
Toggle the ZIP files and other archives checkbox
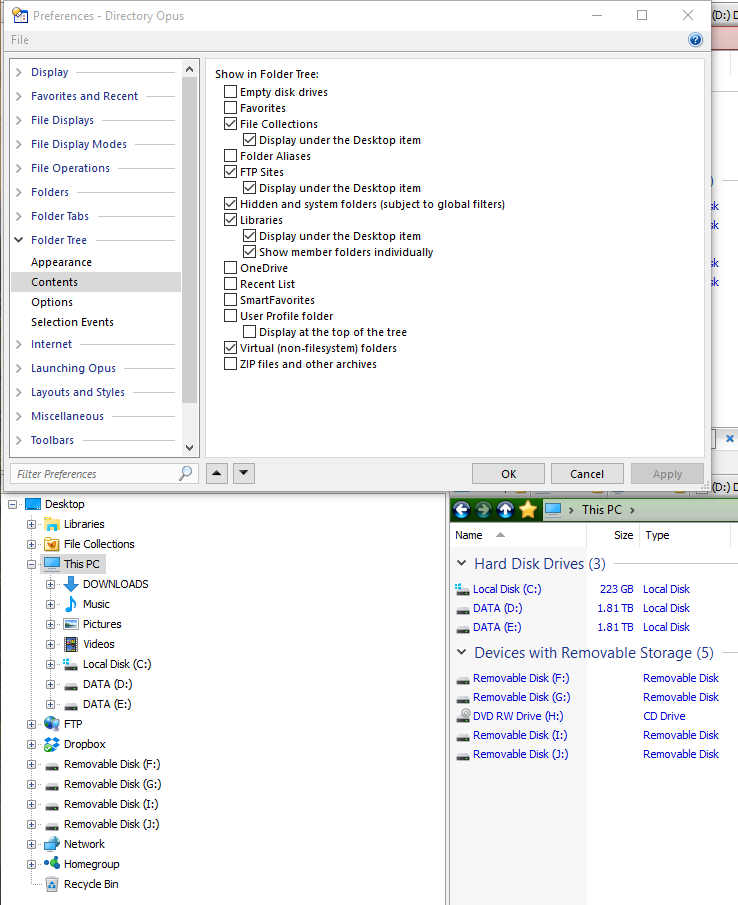(x=231, y=364)
